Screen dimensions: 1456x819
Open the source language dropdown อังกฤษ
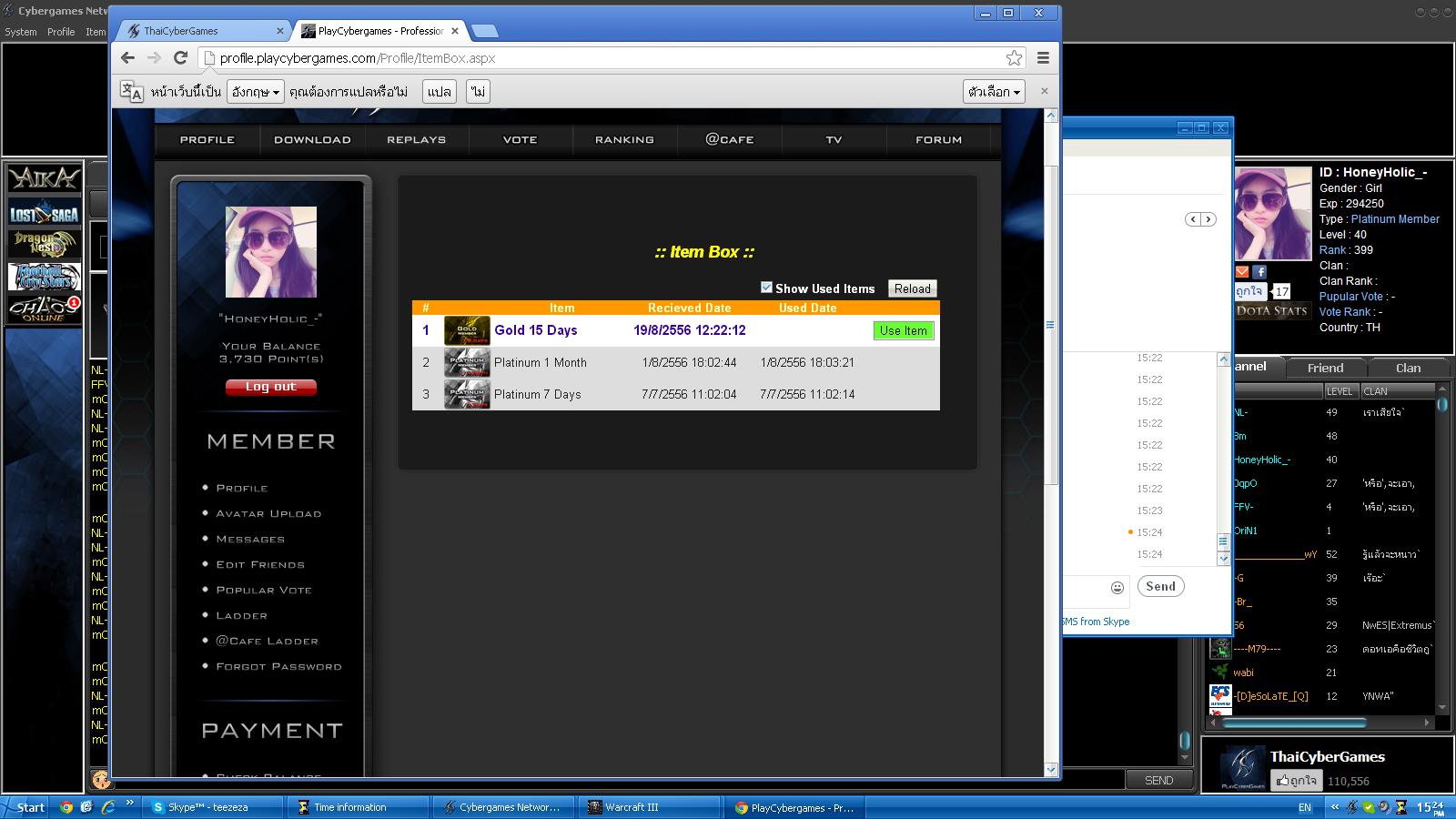256,92
